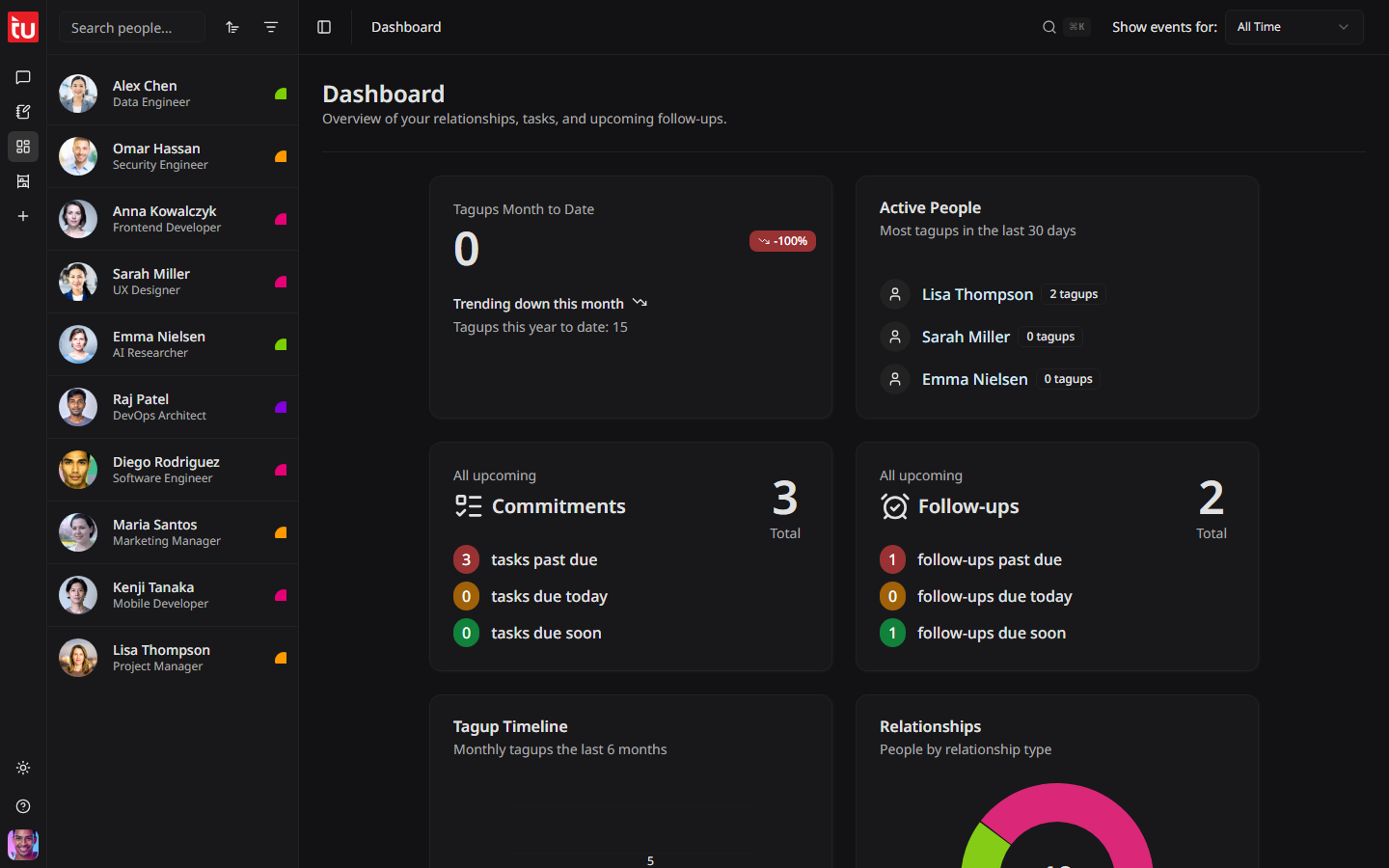1389x868 pixels.
Task: Select Alex Chen in the people list
Action: click(174, 94)
